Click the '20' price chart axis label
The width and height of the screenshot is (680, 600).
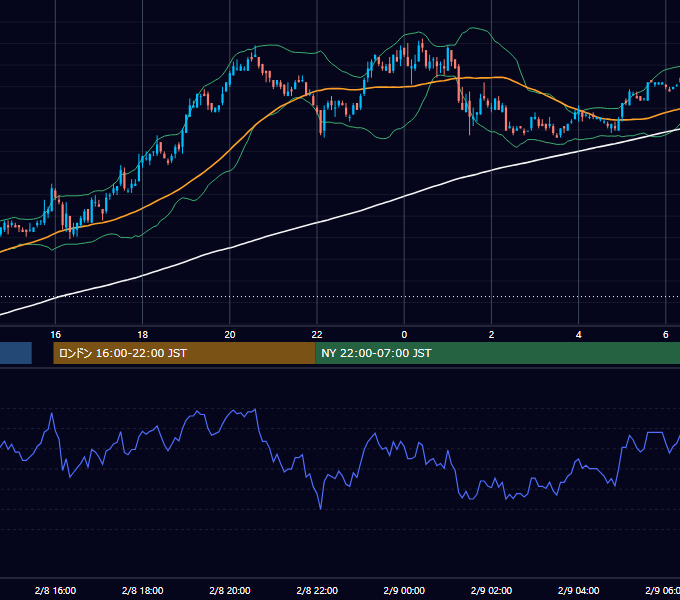tap(230, 335)
